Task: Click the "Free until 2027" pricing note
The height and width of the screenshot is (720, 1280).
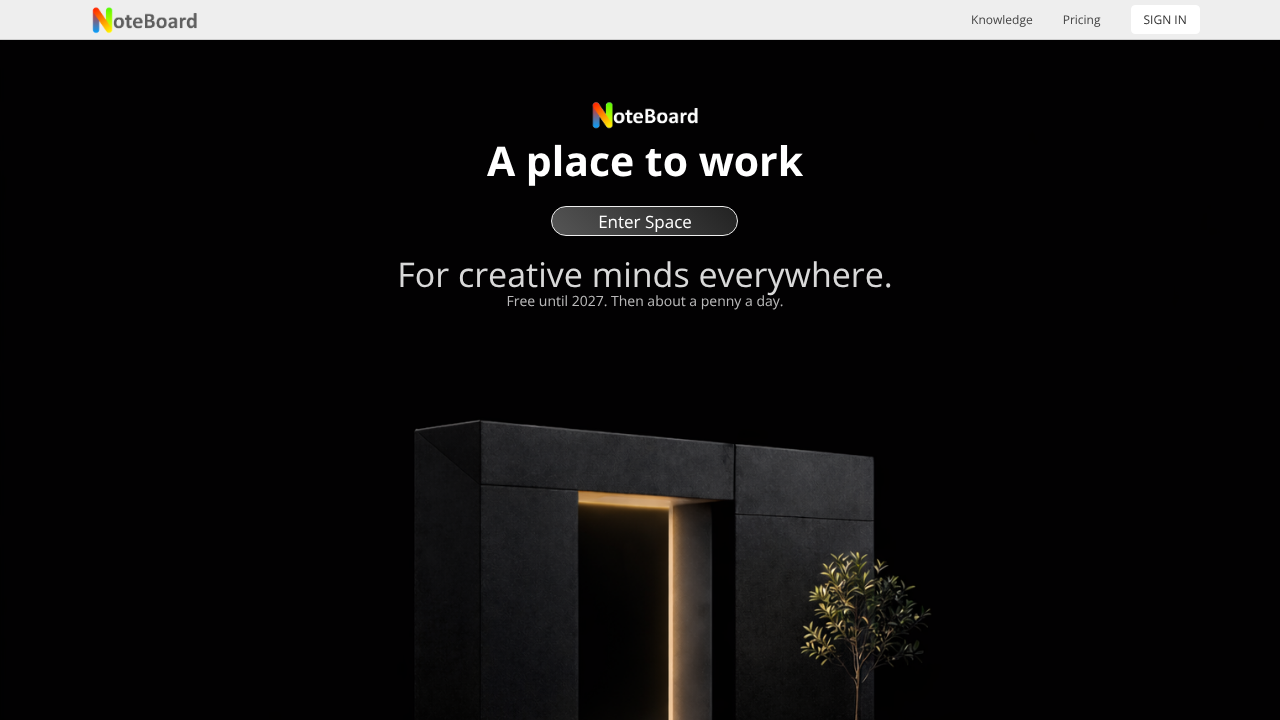Action: (x=644, y=301)
